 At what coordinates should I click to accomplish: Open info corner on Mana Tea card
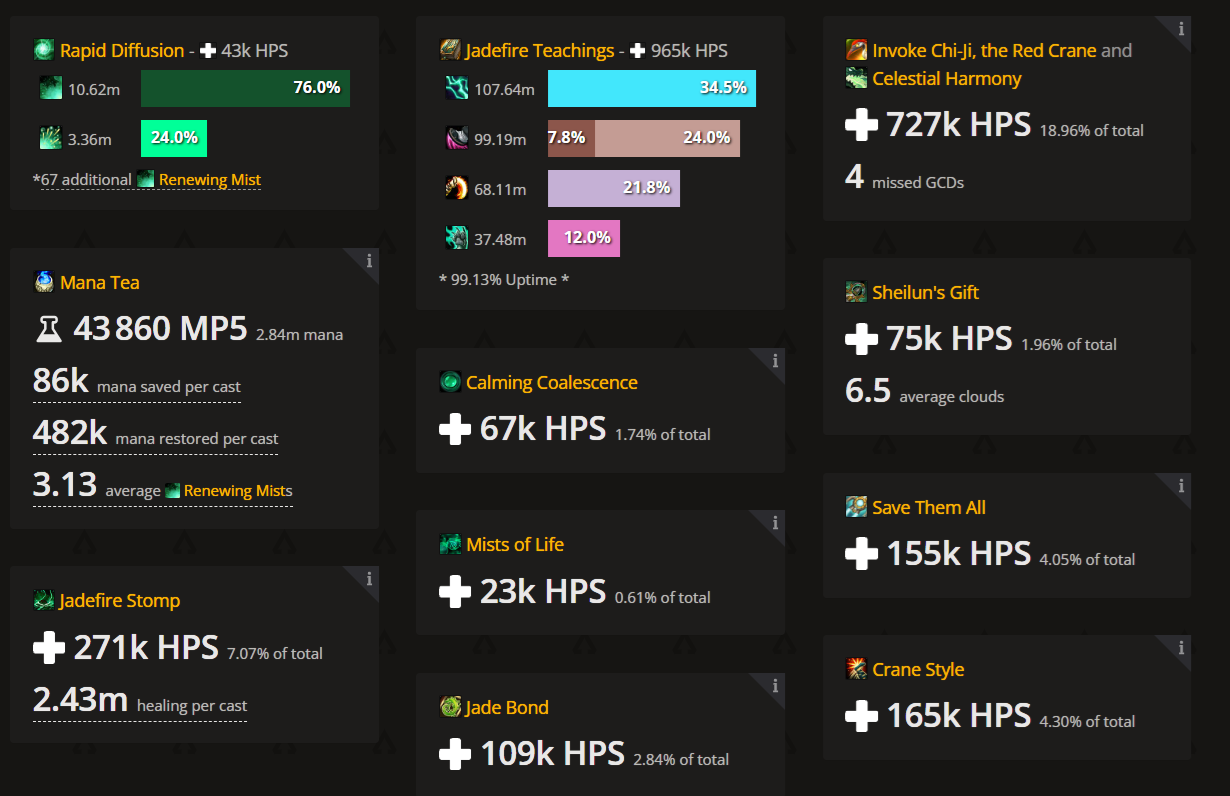tap(369, 260)
